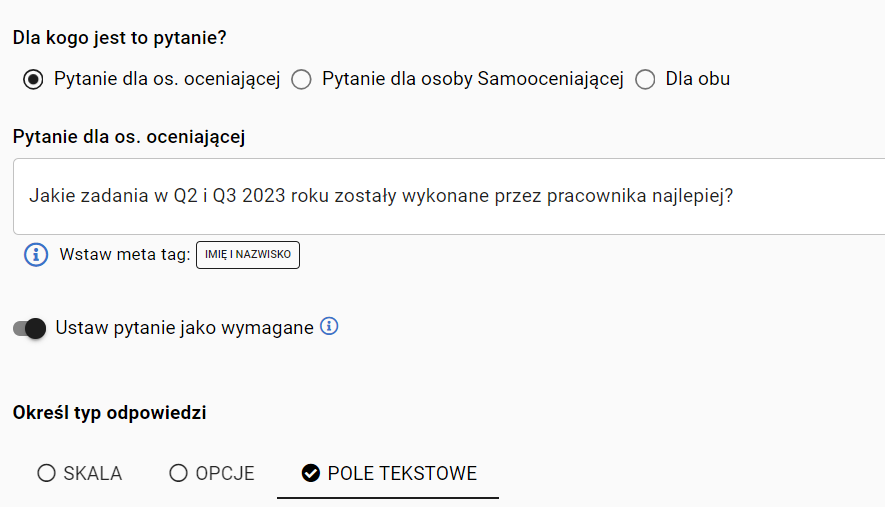Pick the "Dla obu" radio button
Image resolution: width=885 pixels, height=507 pixels.
645,79
